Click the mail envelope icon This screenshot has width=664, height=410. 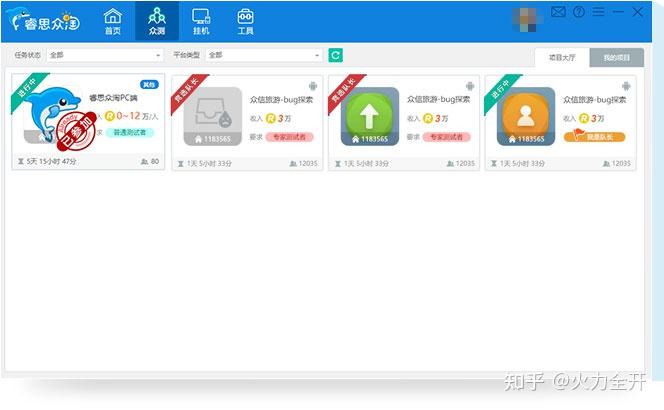[559, 12]
